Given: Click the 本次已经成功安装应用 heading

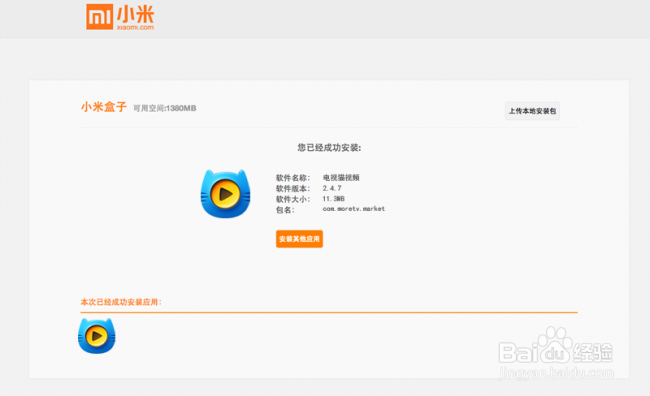Looking at the screenshot, I should 121,302.
